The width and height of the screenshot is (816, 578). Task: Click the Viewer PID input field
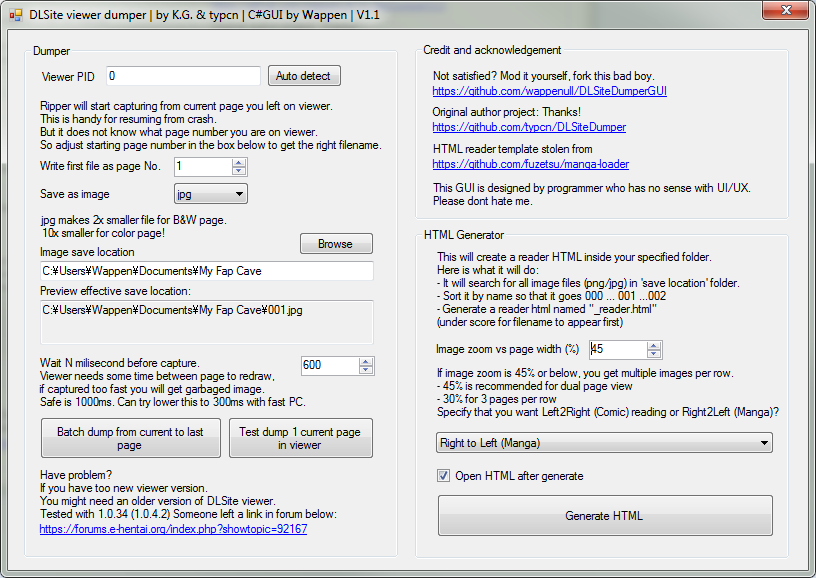pyautogui.click(x=183, y=76)
